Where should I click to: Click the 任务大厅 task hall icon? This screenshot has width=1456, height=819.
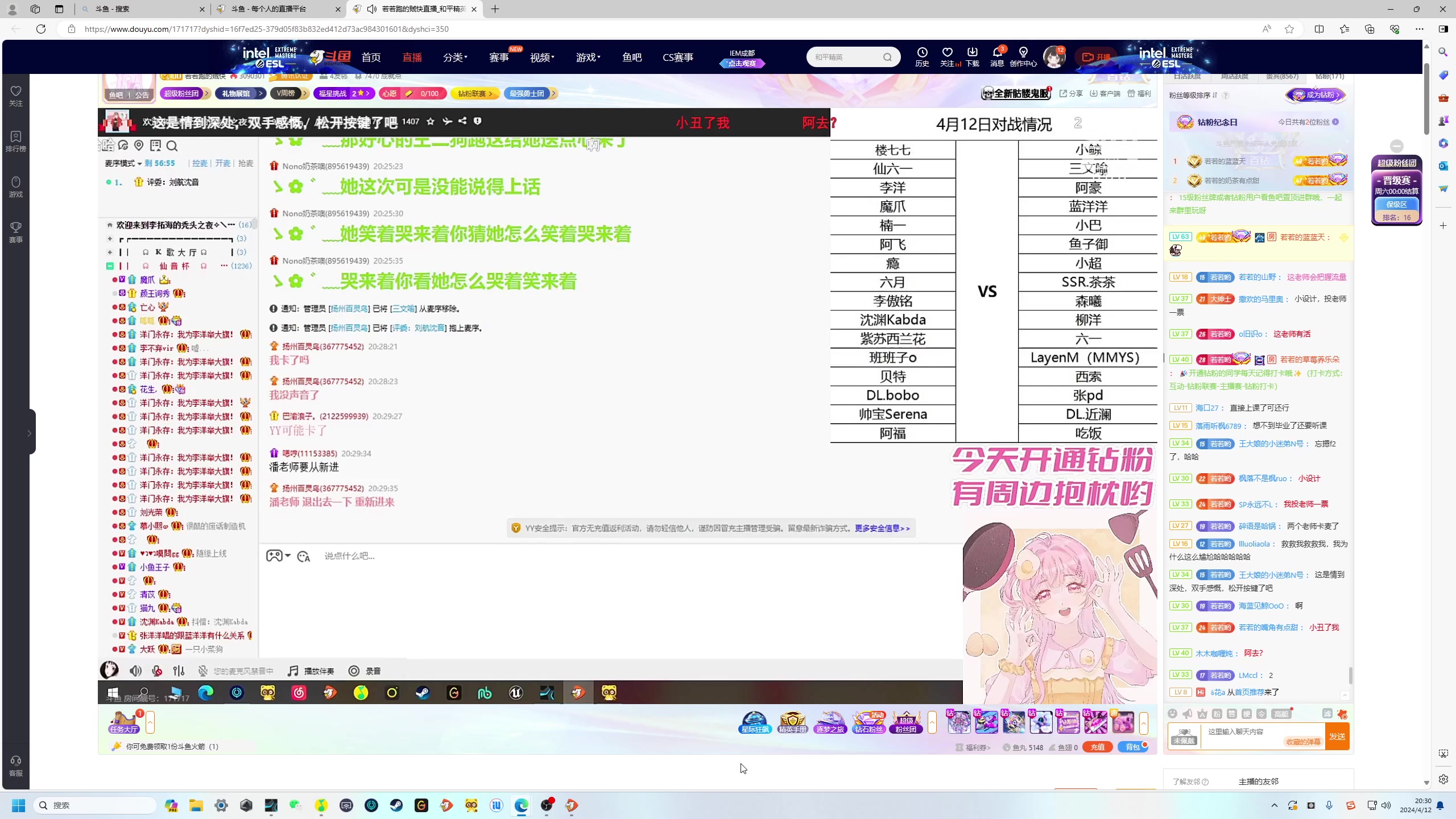tap(125, 722)
